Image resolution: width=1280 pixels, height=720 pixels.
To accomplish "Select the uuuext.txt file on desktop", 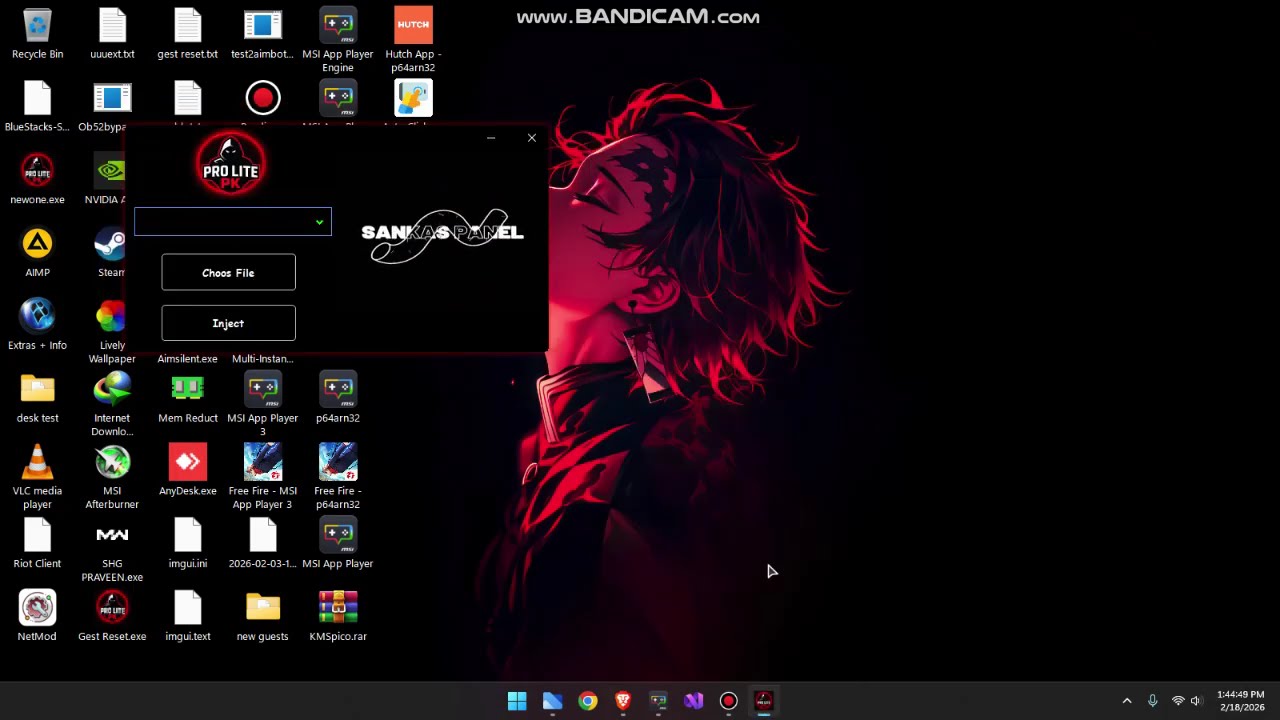I will pyautogui.click(x=112, y=34).
